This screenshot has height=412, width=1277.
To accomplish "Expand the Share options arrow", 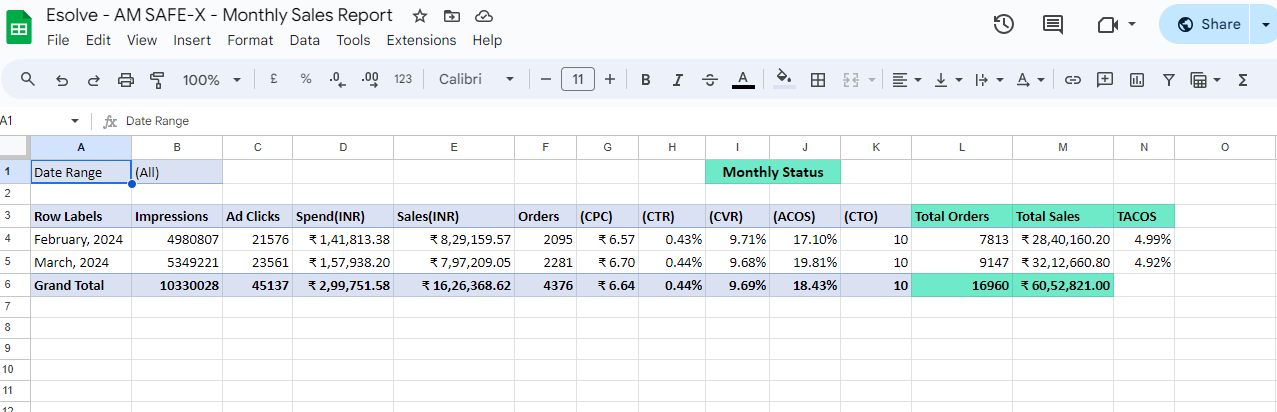I will [1264, 24].
